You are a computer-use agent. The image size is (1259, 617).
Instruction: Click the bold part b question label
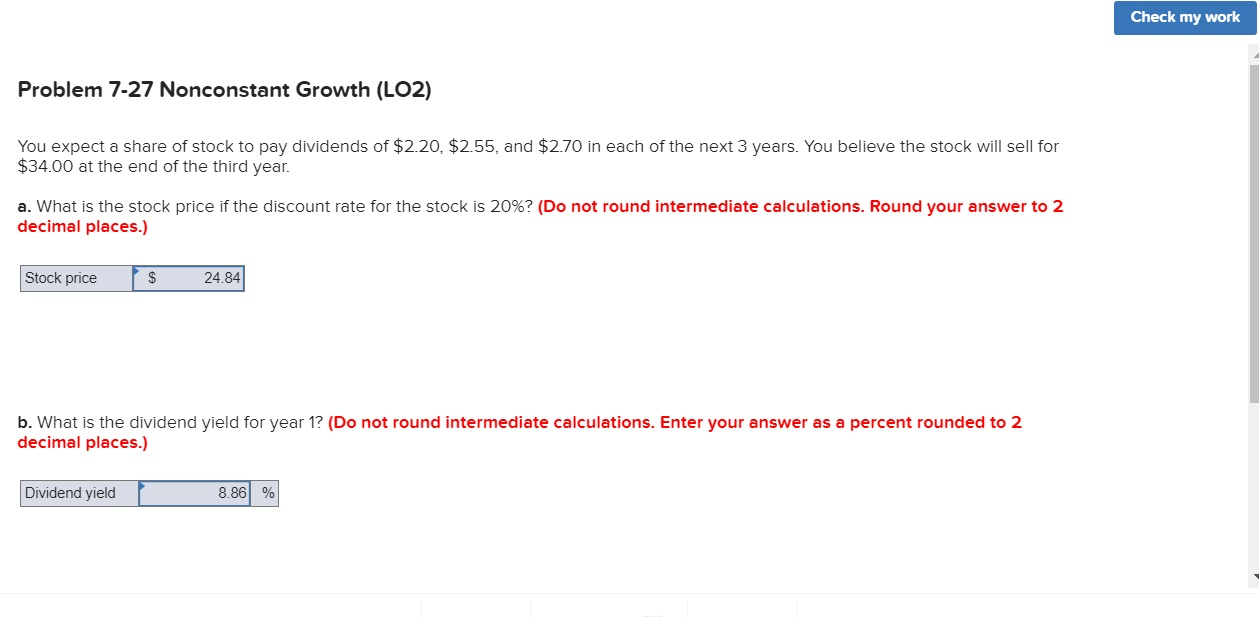tap(24, 422)
